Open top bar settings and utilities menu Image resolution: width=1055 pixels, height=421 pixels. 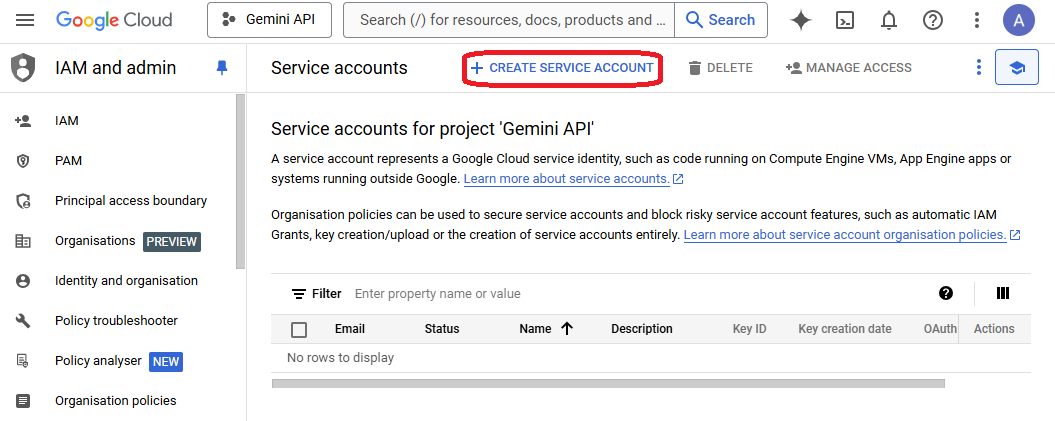click(976, 20)
